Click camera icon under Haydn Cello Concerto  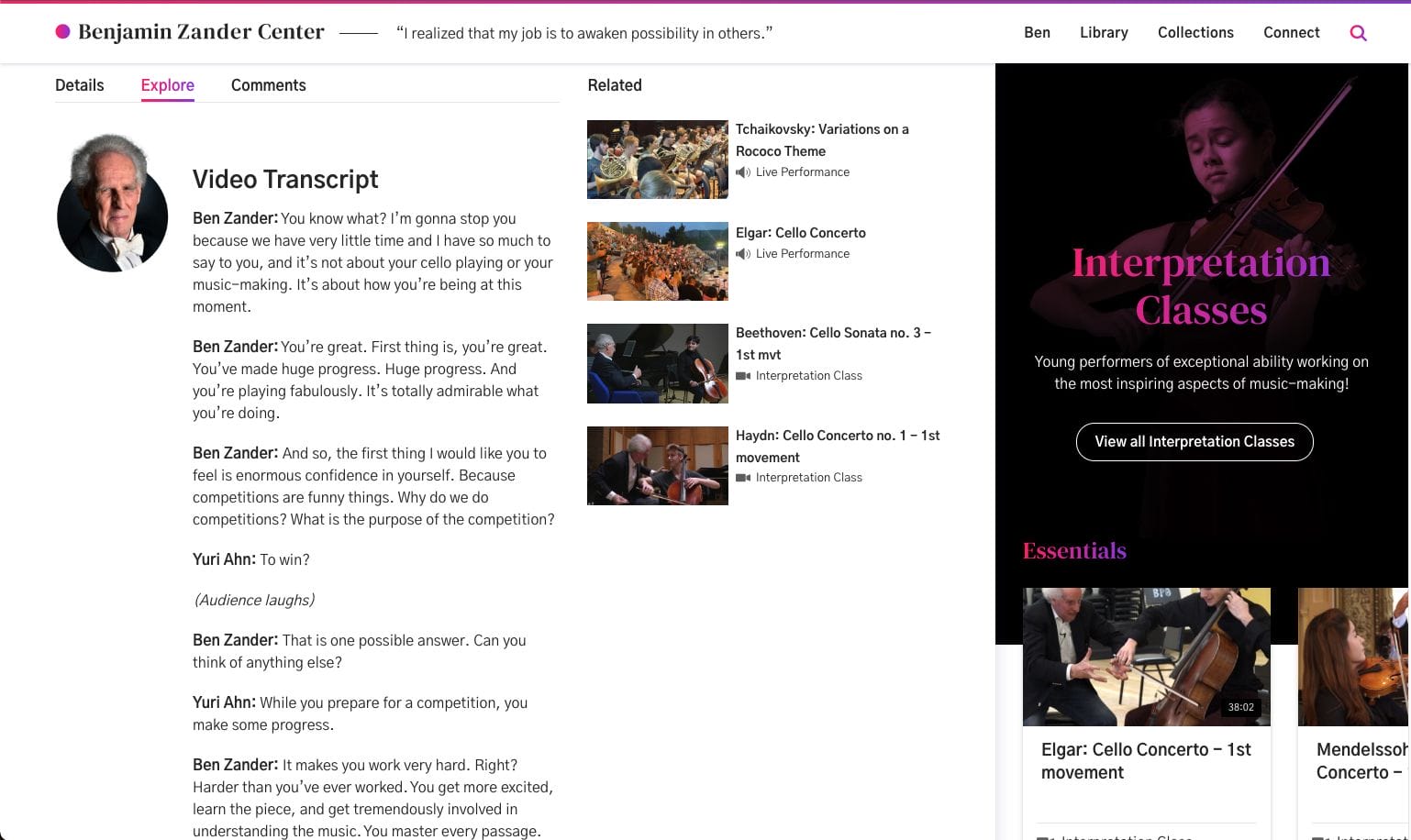(743, 478)
